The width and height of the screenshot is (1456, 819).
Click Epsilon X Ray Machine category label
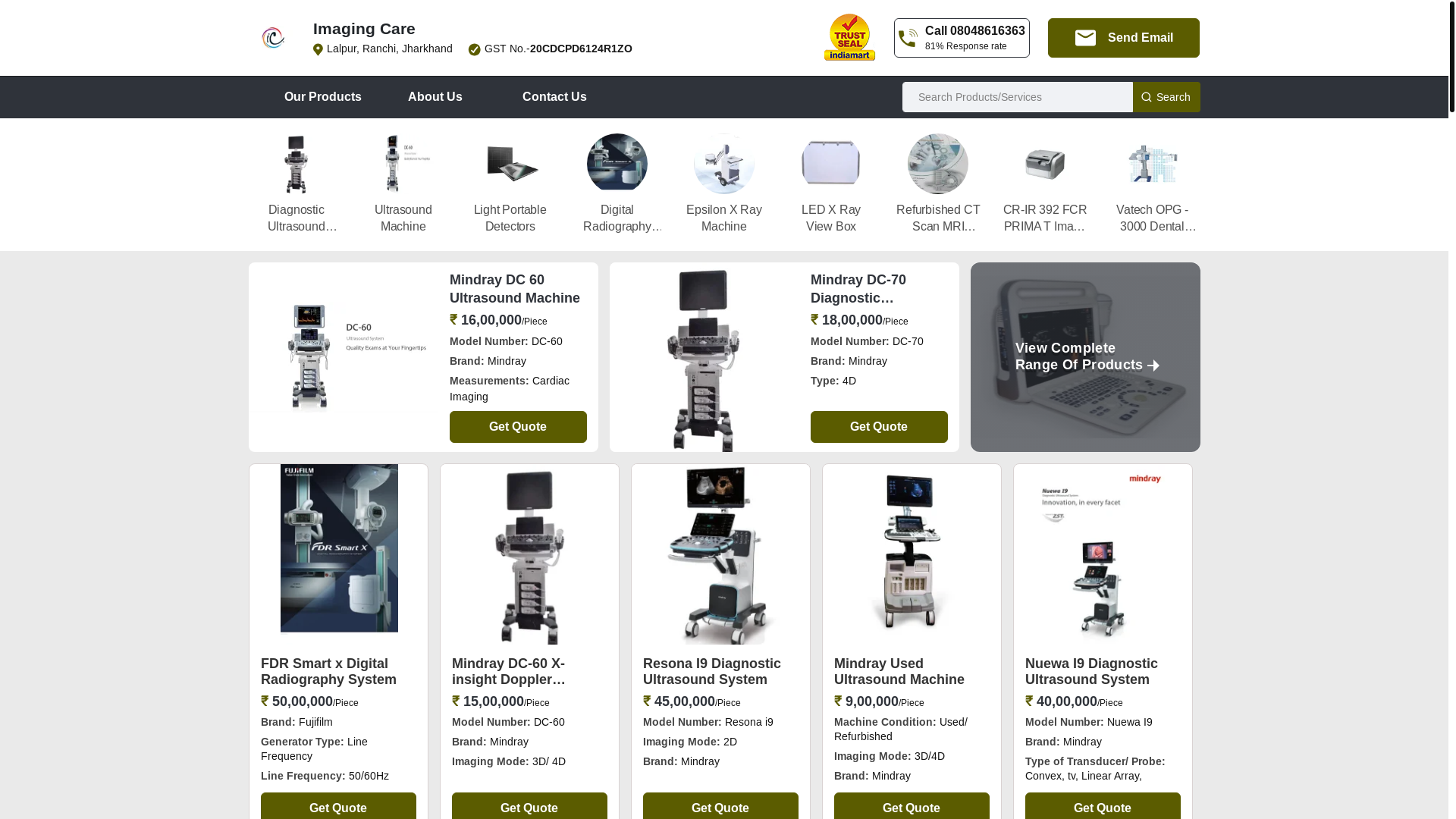pos(724,218)
